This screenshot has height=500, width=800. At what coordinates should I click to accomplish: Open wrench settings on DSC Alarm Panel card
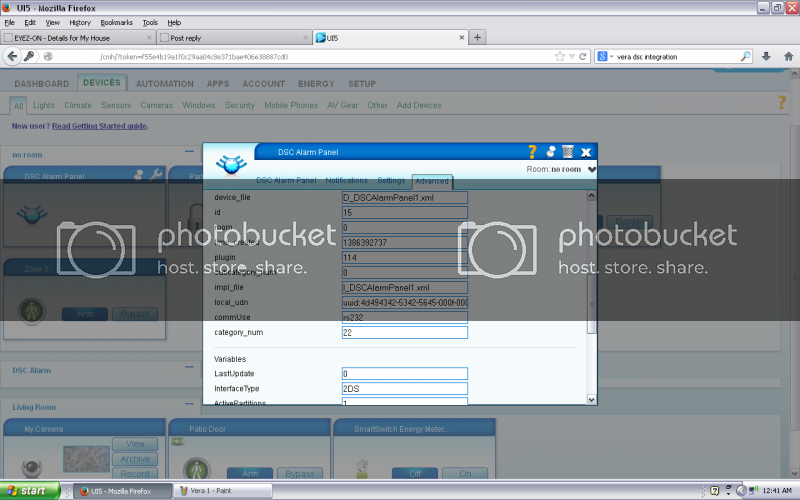pyautogui.click(x=156, y=174)
